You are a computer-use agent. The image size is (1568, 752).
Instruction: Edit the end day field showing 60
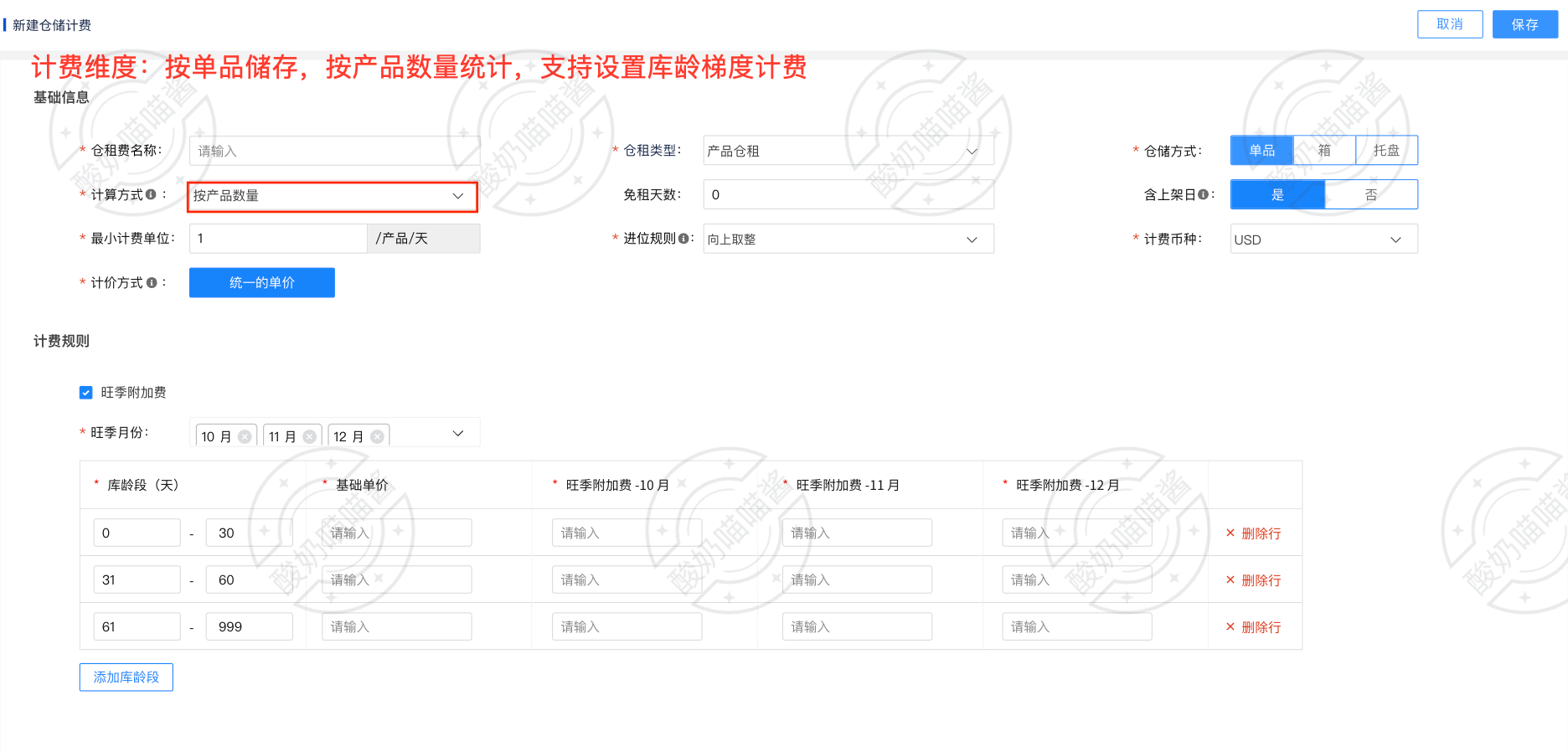tap(250, 579)
